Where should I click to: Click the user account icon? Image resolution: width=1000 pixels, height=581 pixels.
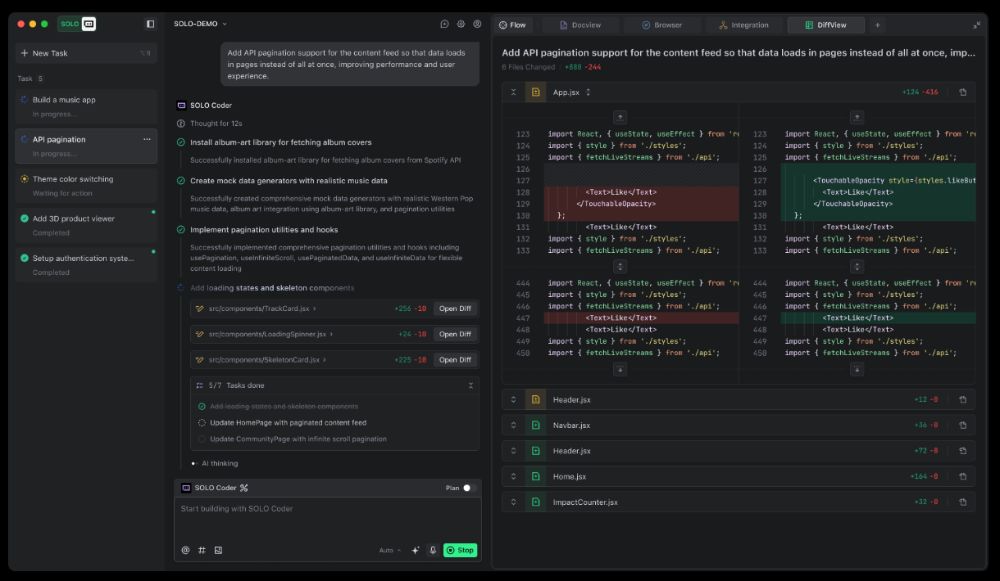click(x=477, y=24)
